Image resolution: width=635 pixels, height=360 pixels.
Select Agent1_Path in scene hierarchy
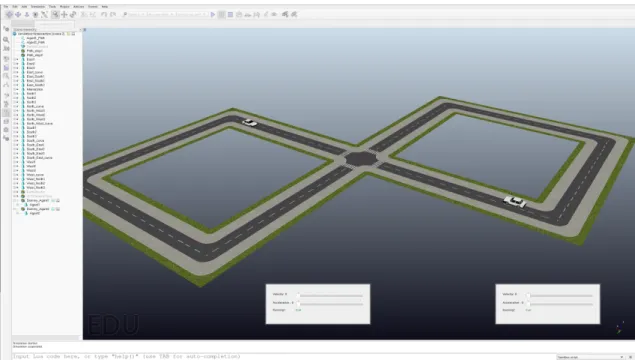36,38
